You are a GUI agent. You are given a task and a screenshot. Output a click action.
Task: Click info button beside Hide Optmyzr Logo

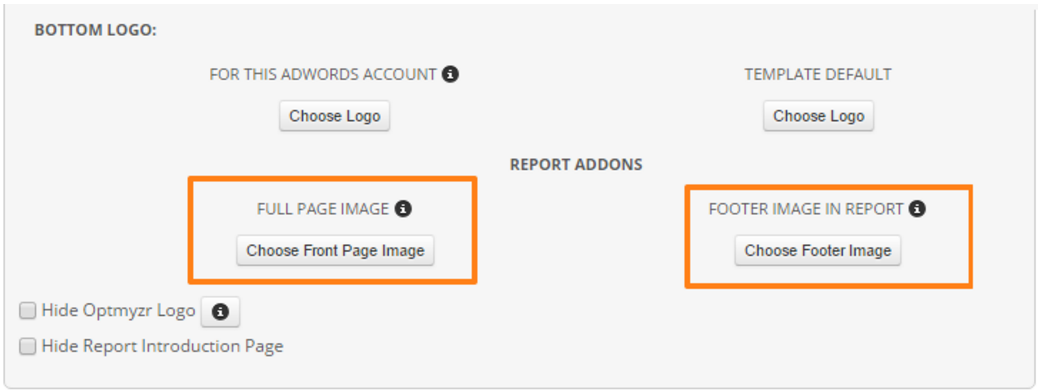220,312
